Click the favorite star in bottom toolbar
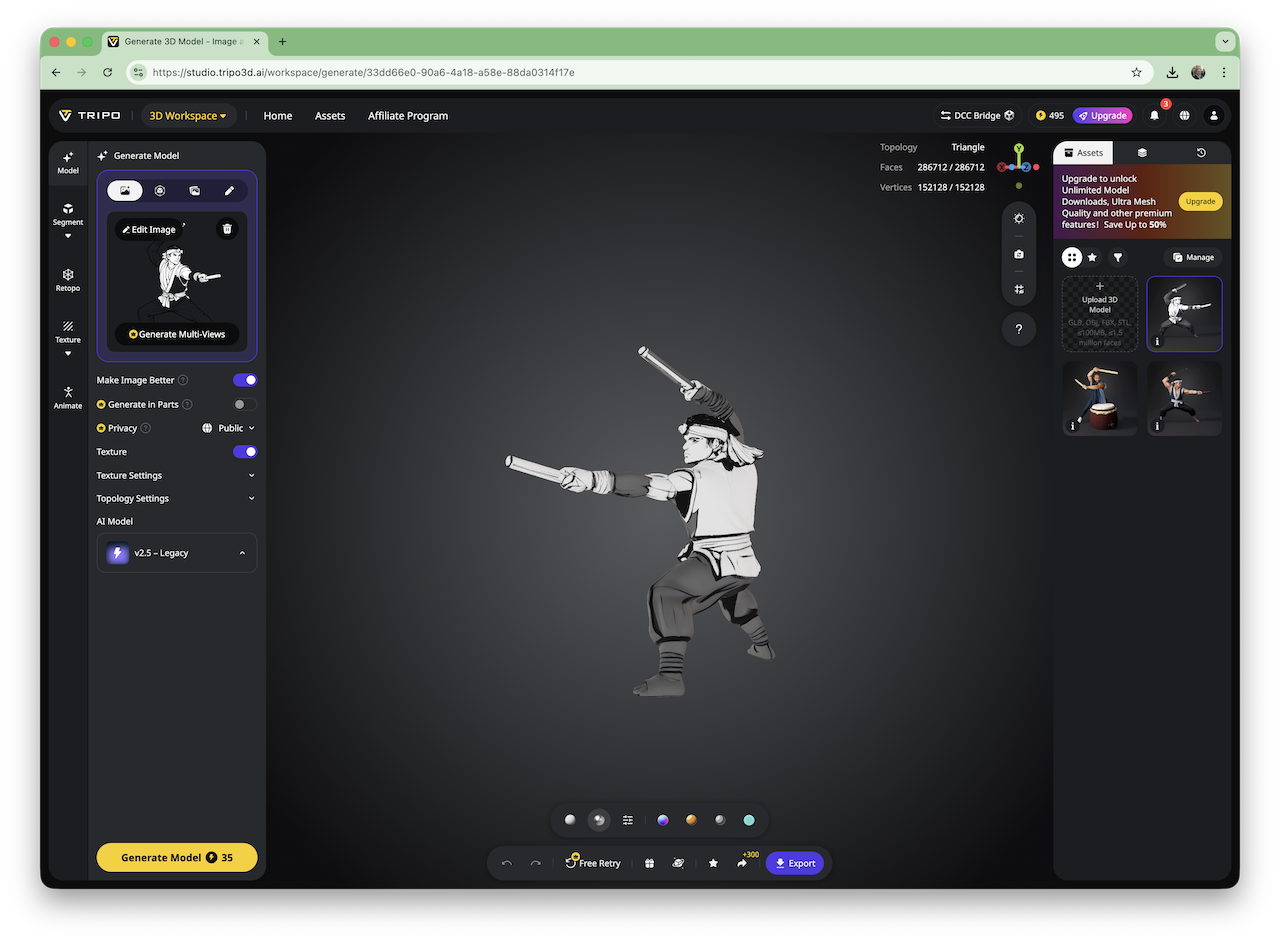This screenshot has width=1280, height=942. (713, 863)
